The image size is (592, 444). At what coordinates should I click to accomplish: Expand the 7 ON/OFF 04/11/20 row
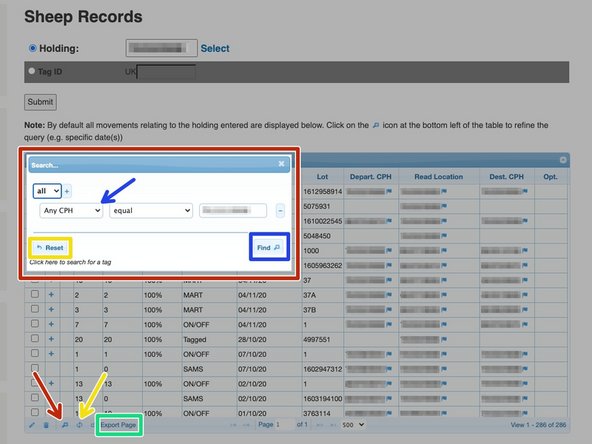(51, 324)
